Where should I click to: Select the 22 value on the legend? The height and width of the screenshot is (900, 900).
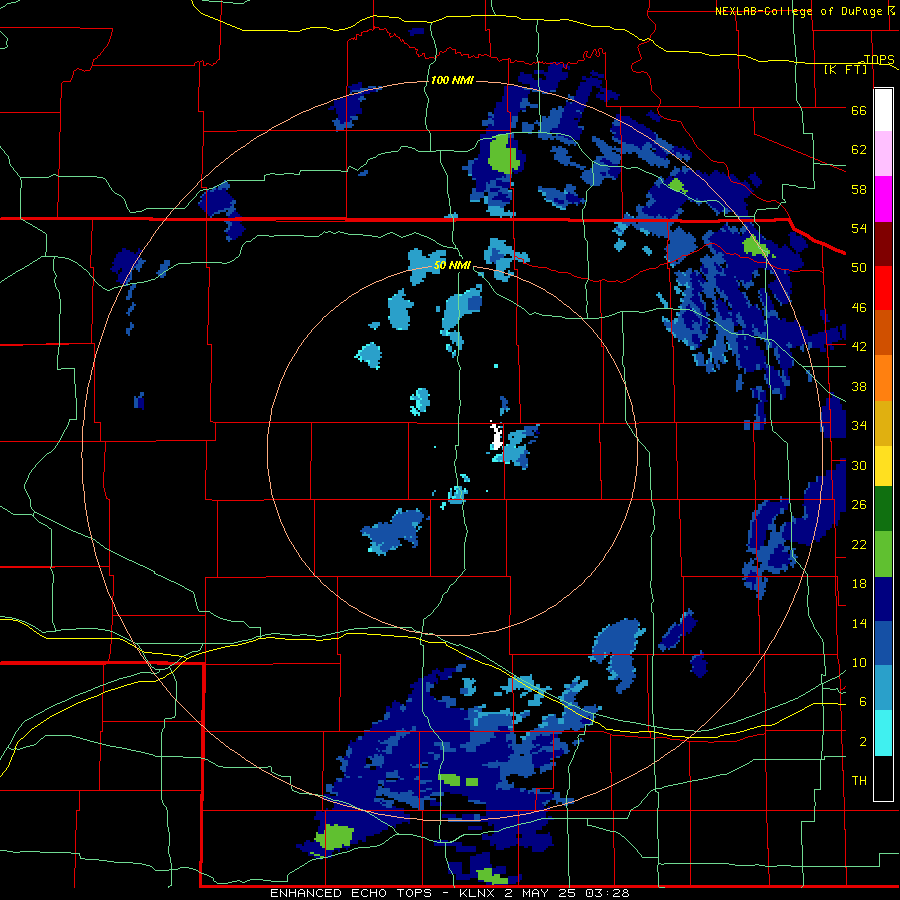(859, 544)
